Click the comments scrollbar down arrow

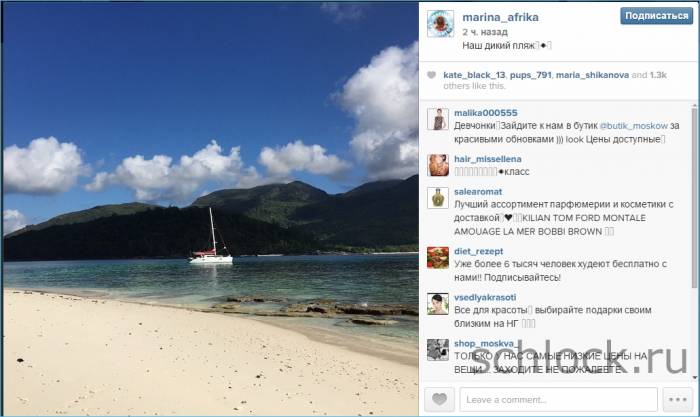click(694, 377)
